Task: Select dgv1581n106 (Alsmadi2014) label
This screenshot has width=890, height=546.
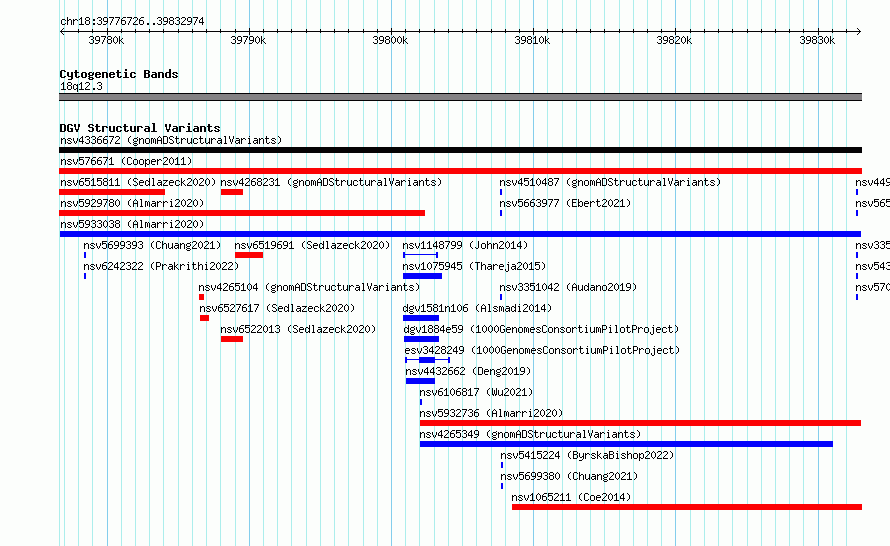Action: (477, 308)
